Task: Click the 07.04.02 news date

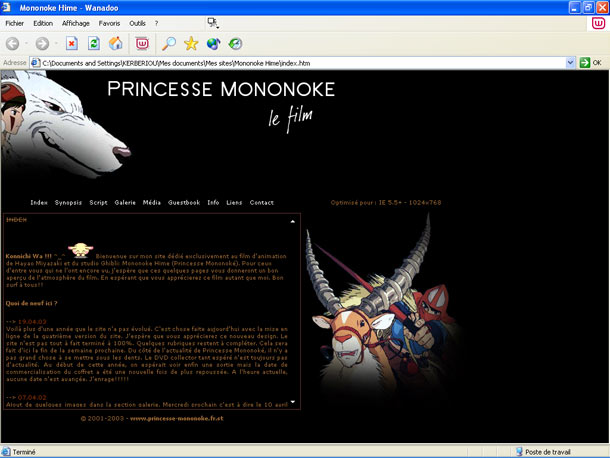Action: point(32,397)
